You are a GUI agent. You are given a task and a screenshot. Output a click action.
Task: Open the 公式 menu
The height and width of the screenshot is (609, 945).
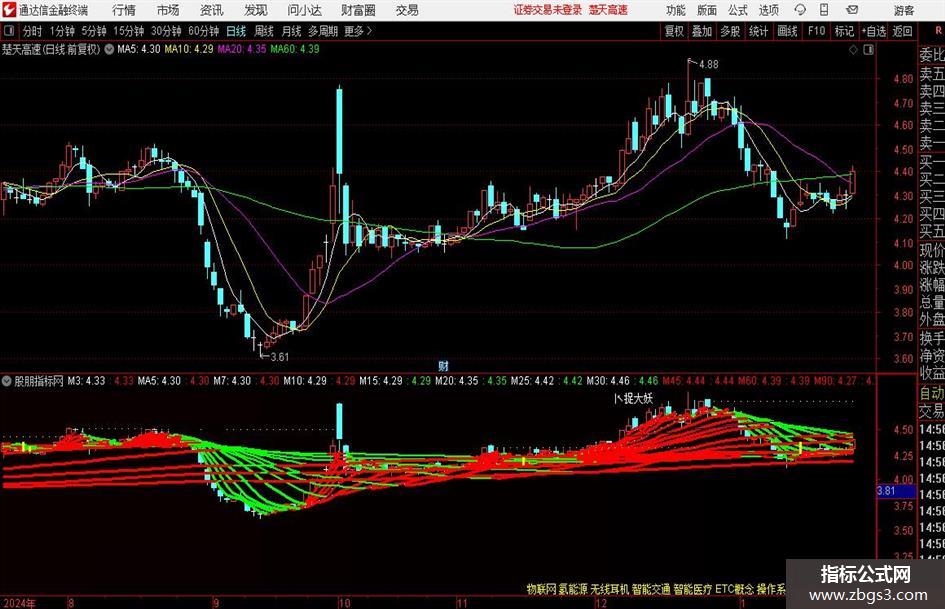737,10
